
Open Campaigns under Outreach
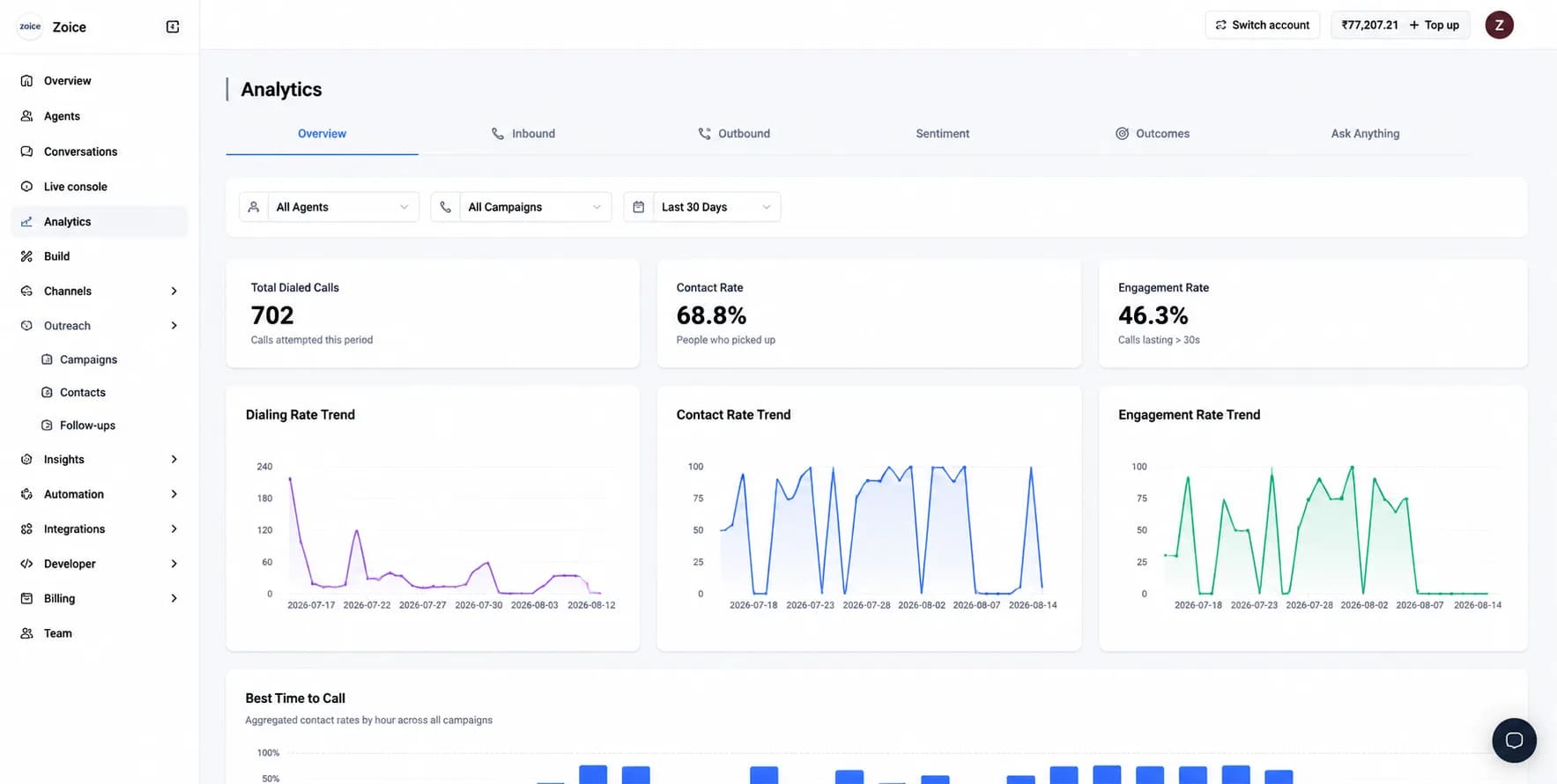point(88,359)
